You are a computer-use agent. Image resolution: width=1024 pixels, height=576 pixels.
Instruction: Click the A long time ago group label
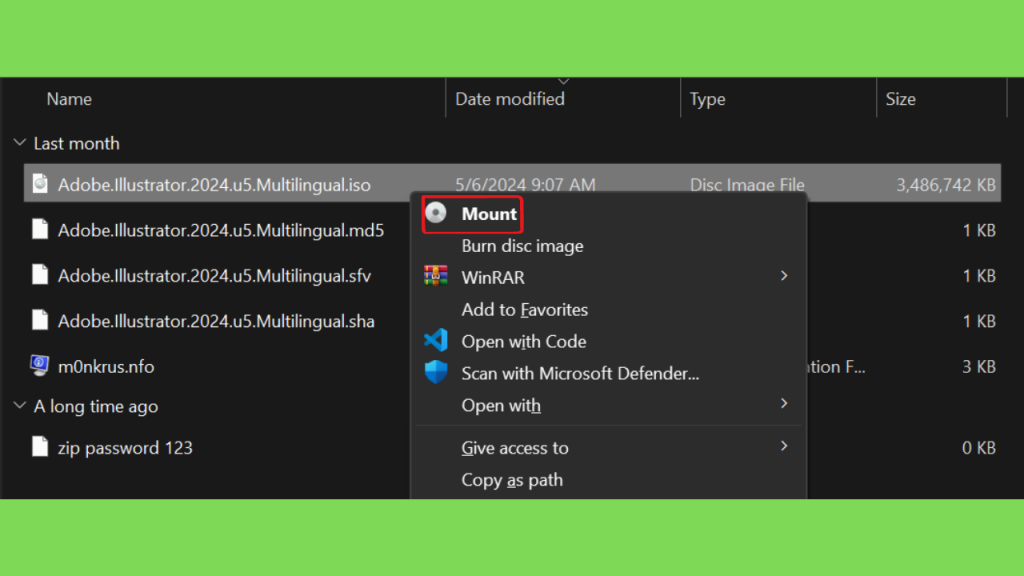point(96,406)
